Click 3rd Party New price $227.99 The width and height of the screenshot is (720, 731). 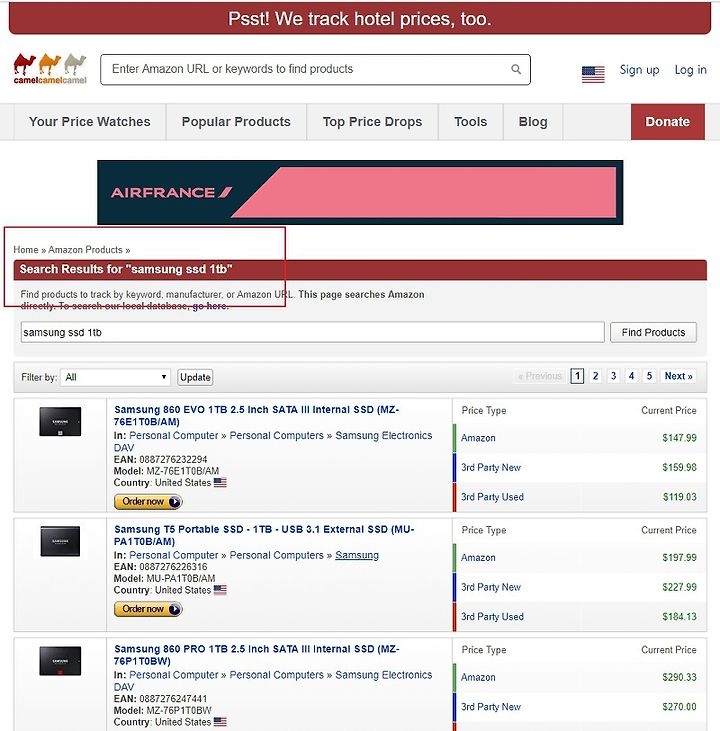click(679, 587)
